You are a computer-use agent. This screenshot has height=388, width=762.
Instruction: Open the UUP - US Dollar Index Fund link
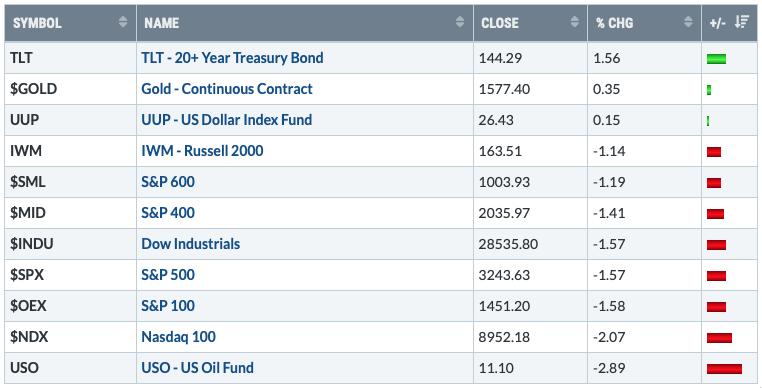tap(227, 120)
